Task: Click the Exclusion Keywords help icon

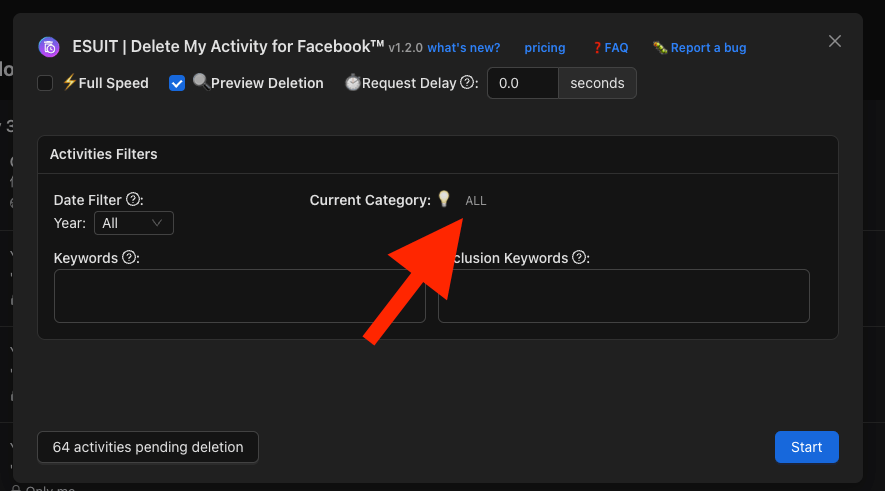Action: pyautogui.click(x=579, y=258)
